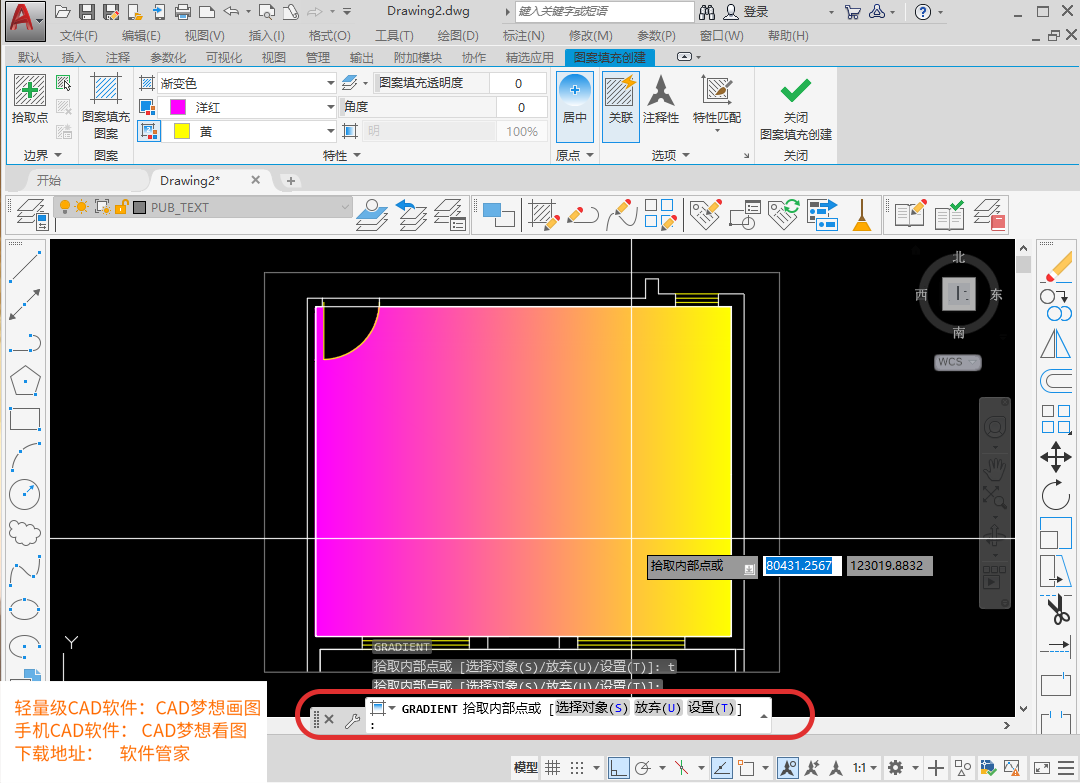Select the Line tool in left toolbar
The height and width of the screenshot is (783, 1080).
coord(25,266)
